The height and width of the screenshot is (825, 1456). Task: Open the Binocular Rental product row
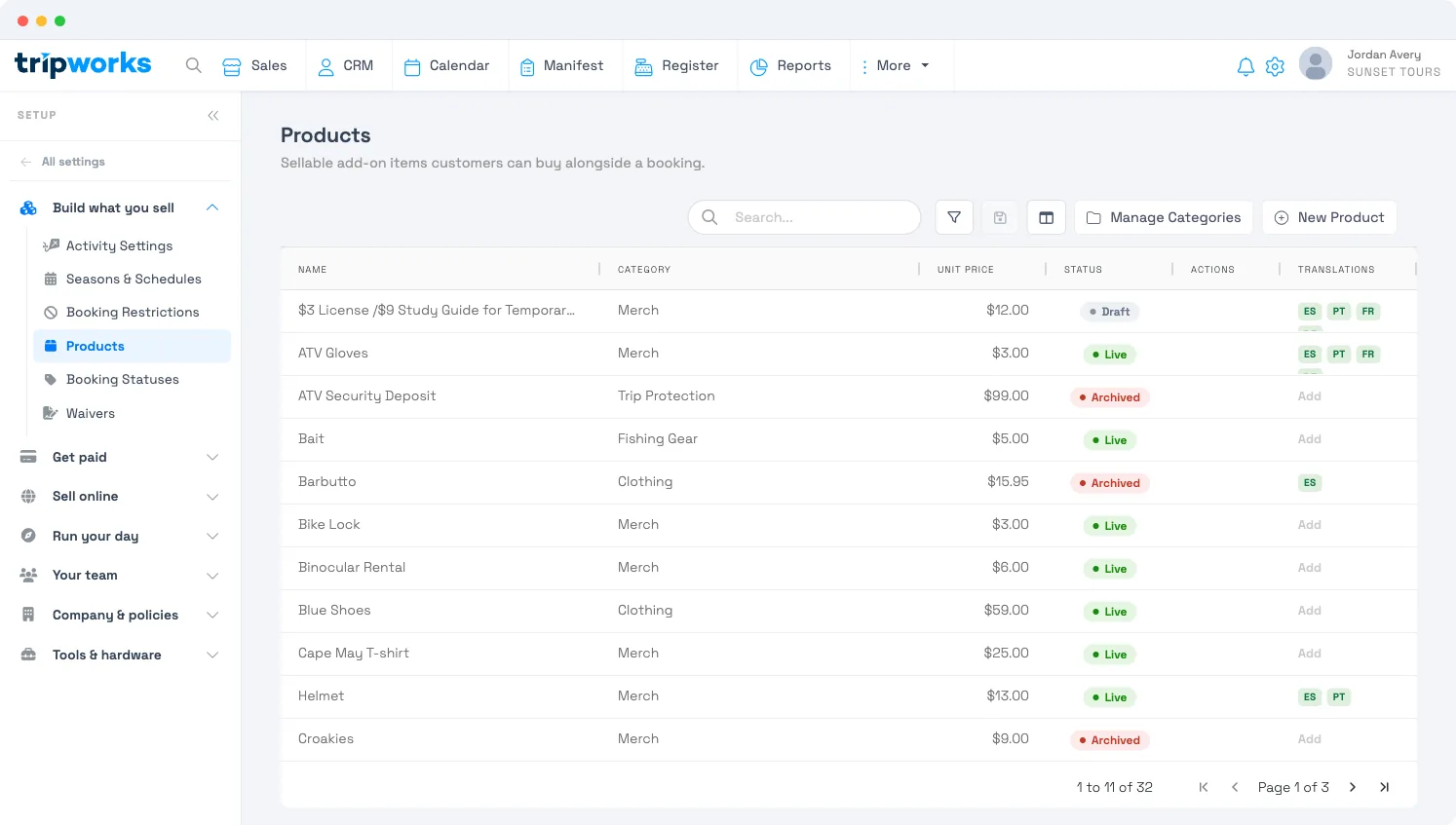click(x=849, y=568)
